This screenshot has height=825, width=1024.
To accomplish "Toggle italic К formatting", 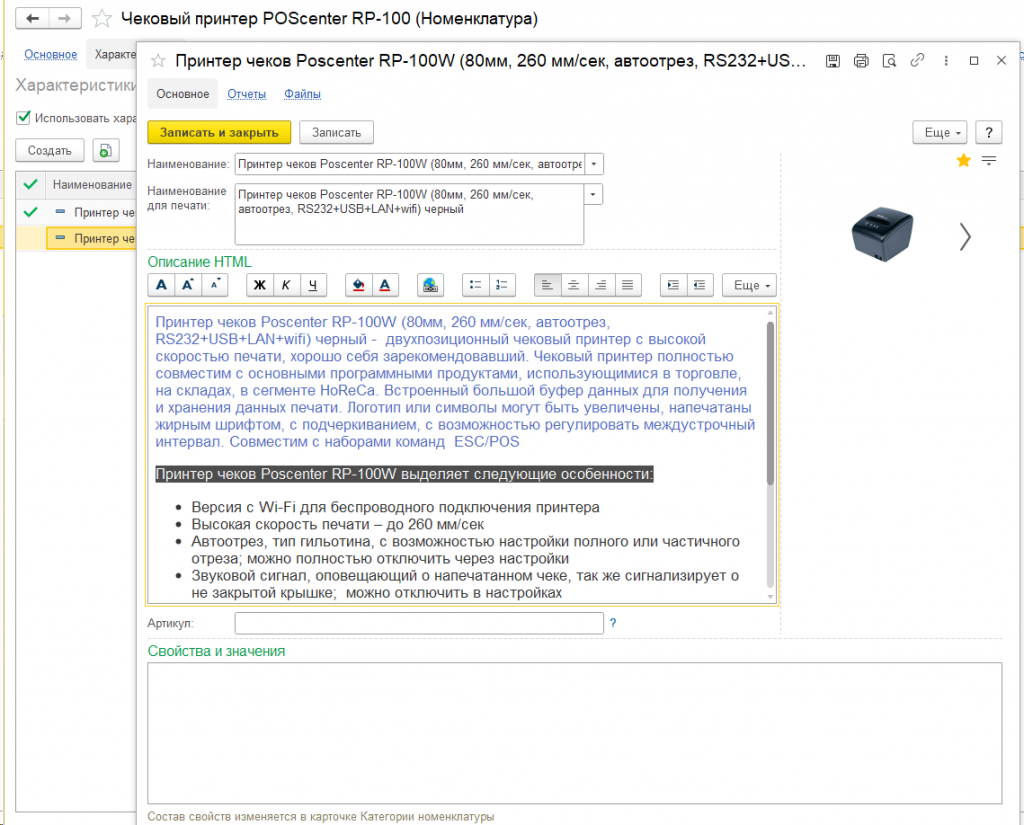I will pos(286,285).
